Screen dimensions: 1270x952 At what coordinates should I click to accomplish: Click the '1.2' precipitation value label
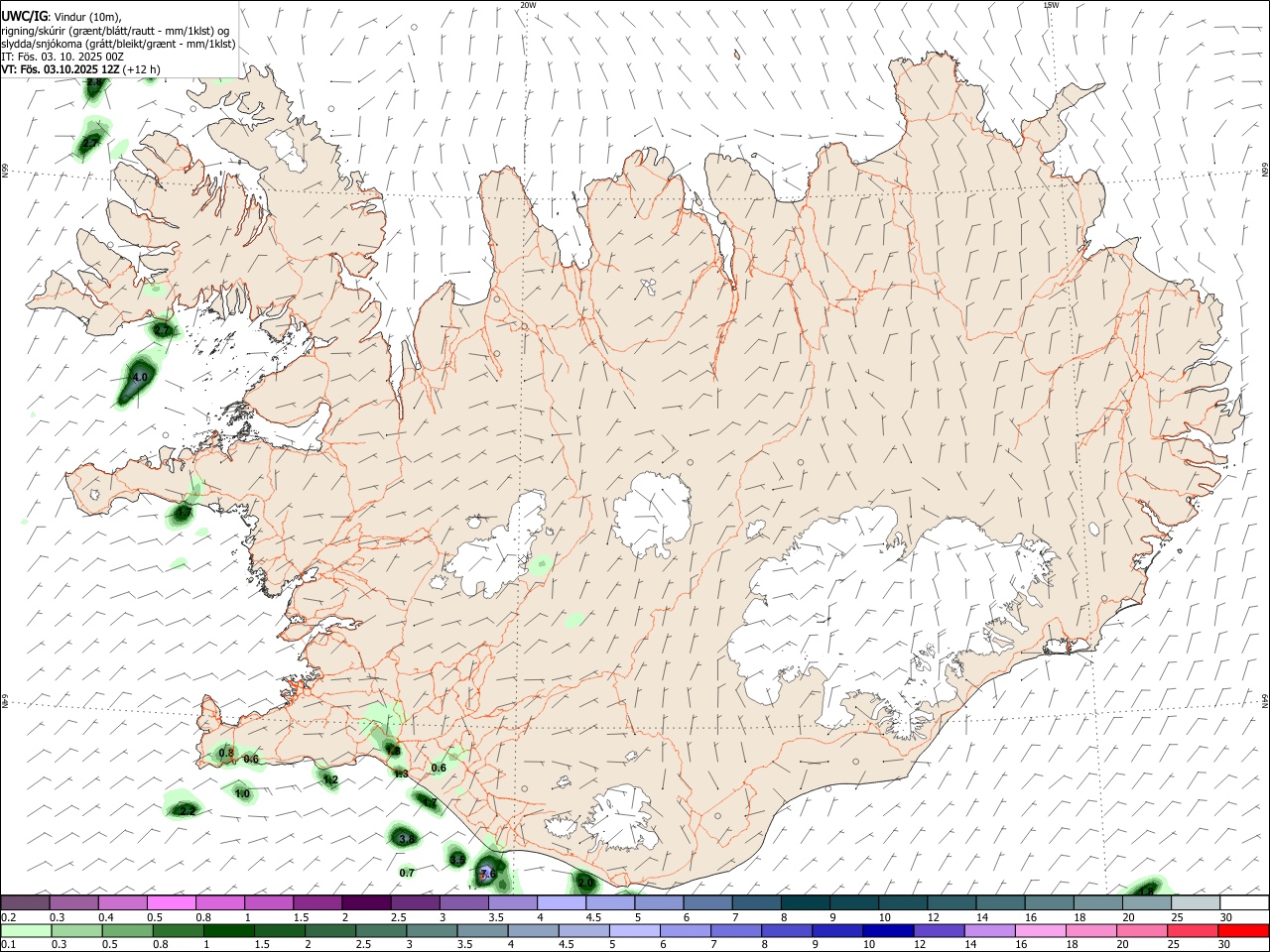(330, 780)
